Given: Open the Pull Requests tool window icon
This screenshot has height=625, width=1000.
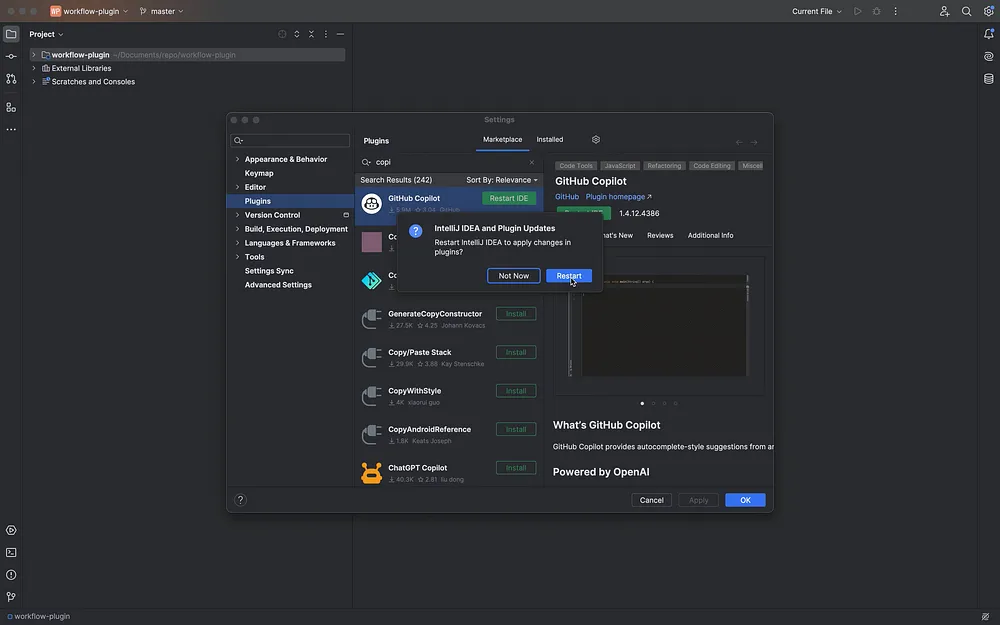Looking at the screenshot, I should (x=11, y=78).
